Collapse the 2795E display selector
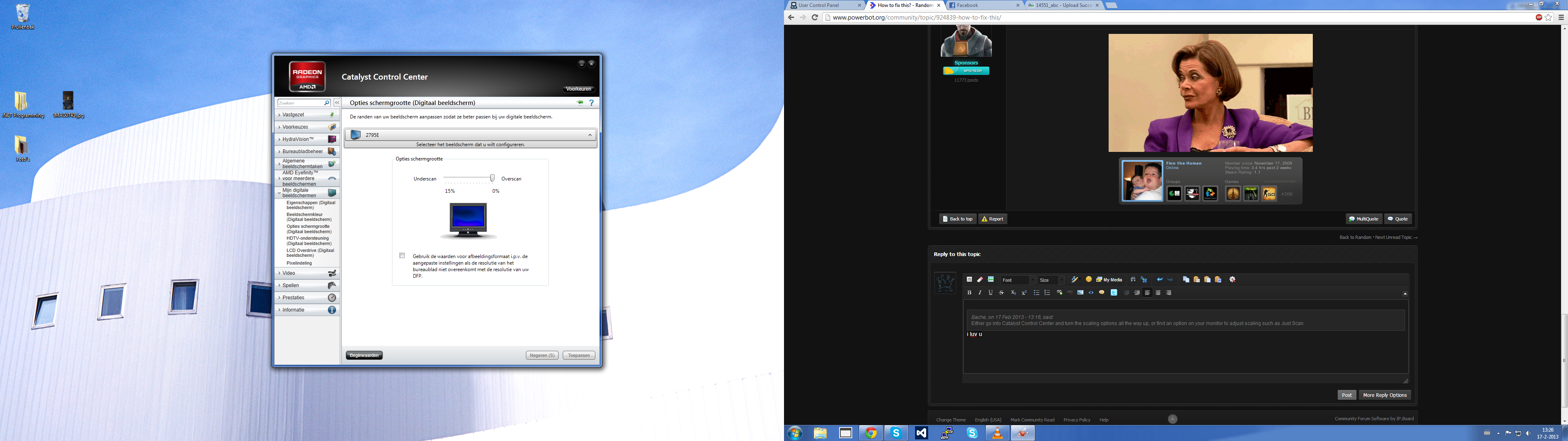Screen dimensions: 1568x441 (590, 135)
